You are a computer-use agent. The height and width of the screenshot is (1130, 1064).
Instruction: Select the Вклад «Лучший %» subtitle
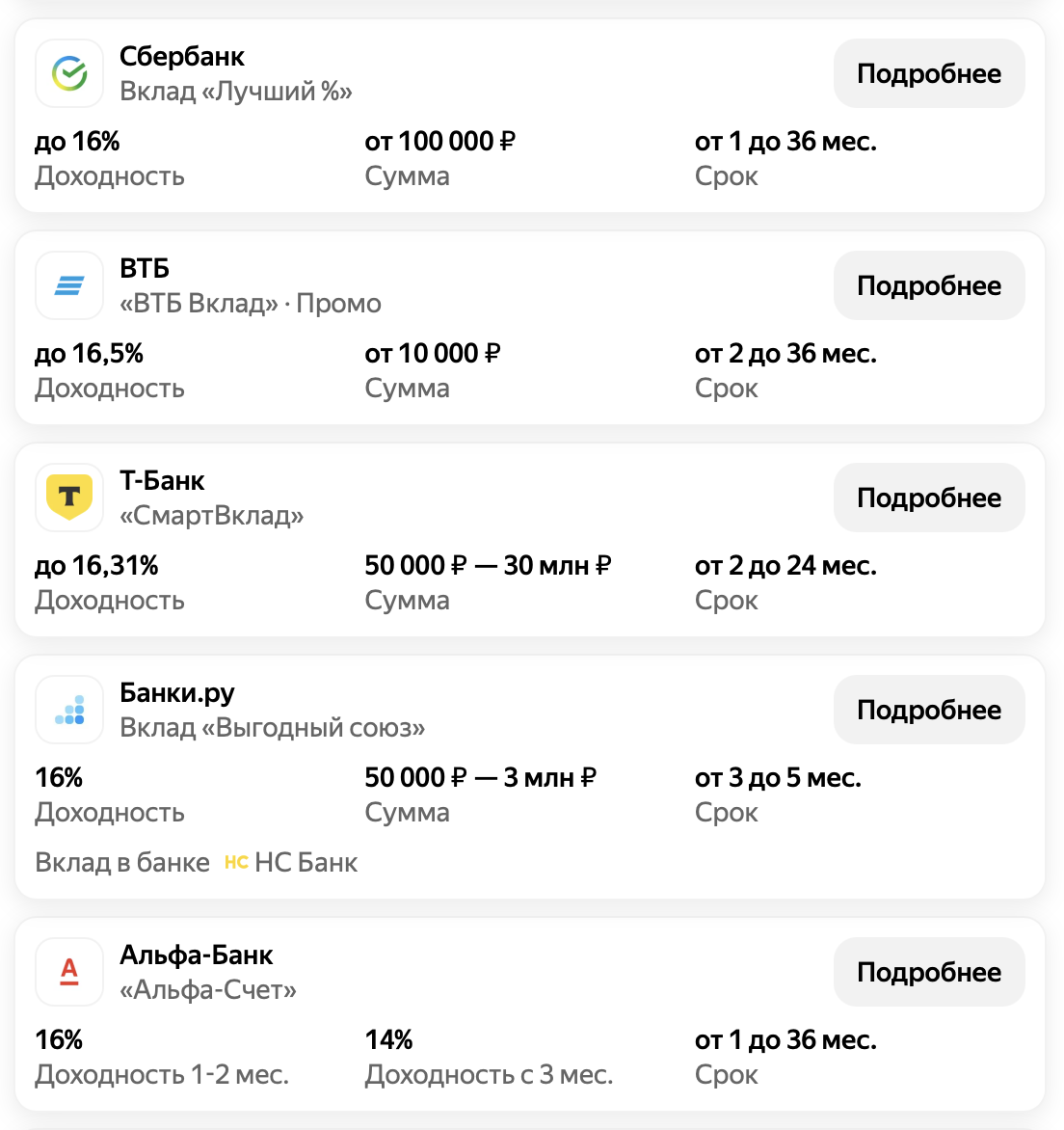coord(236,92)
